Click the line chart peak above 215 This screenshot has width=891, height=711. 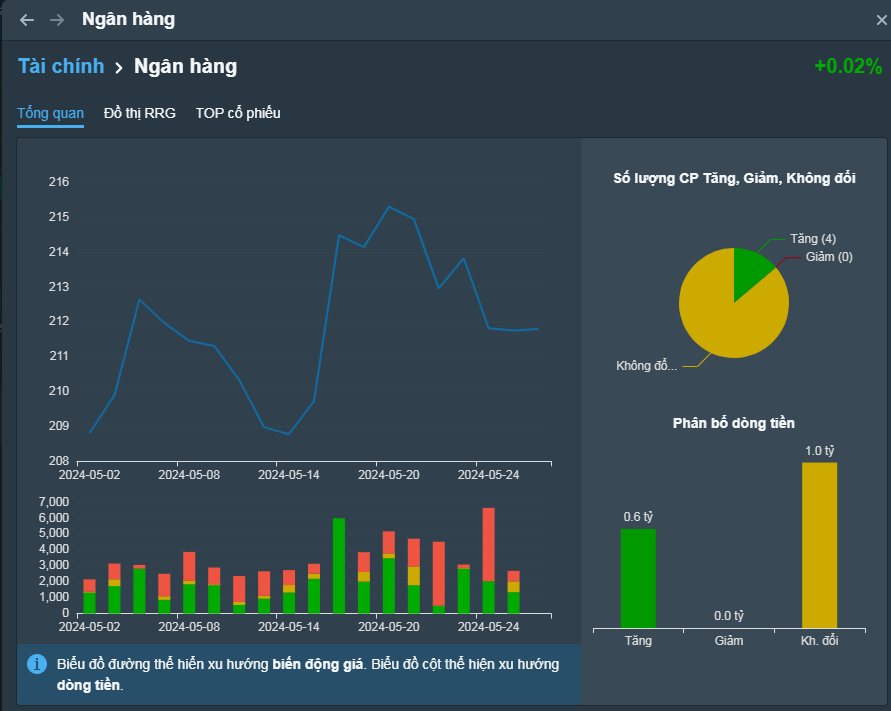point(388,207)
